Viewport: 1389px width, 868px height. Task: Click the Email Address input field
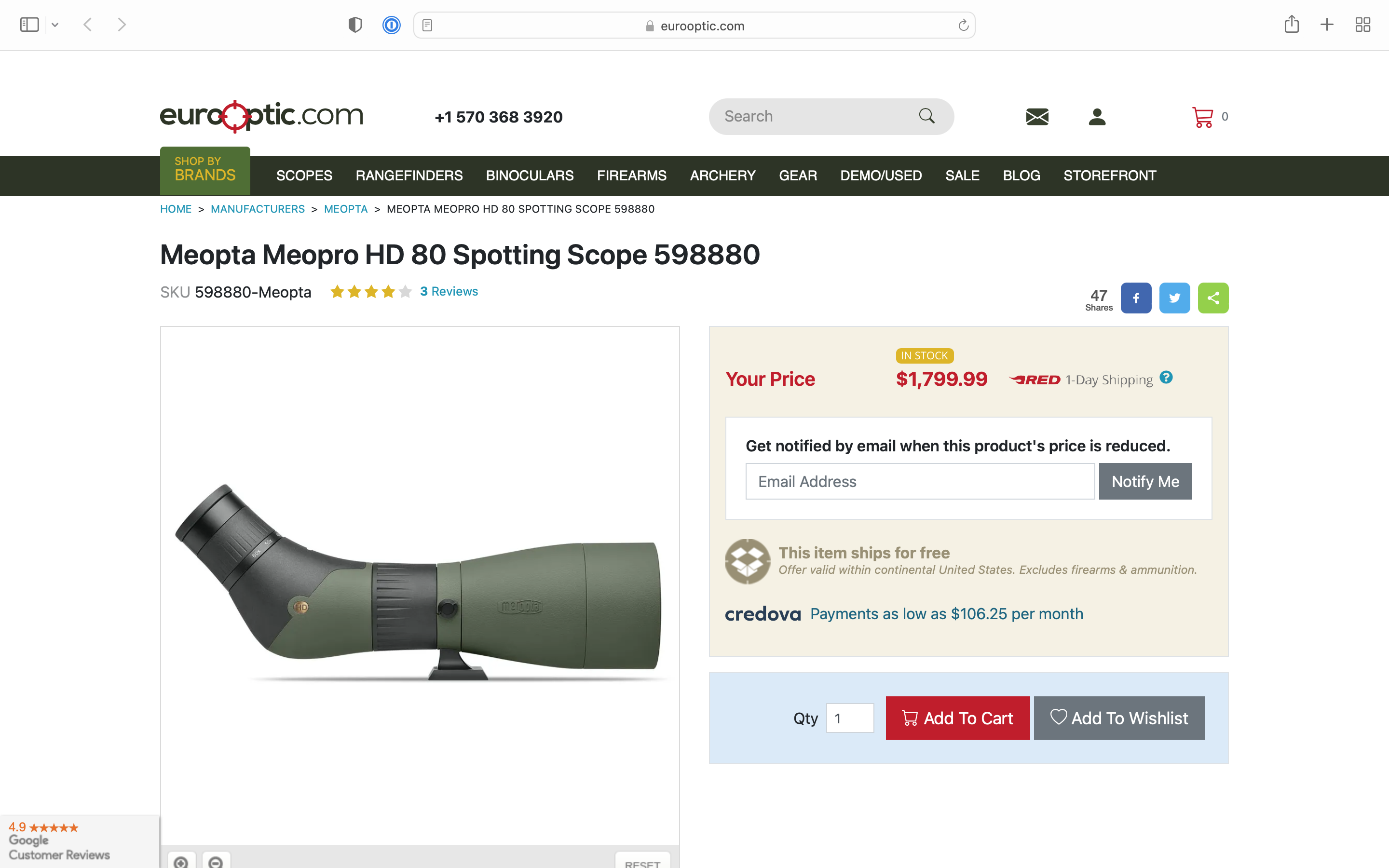pyautogui.click(x=920, y=481)
